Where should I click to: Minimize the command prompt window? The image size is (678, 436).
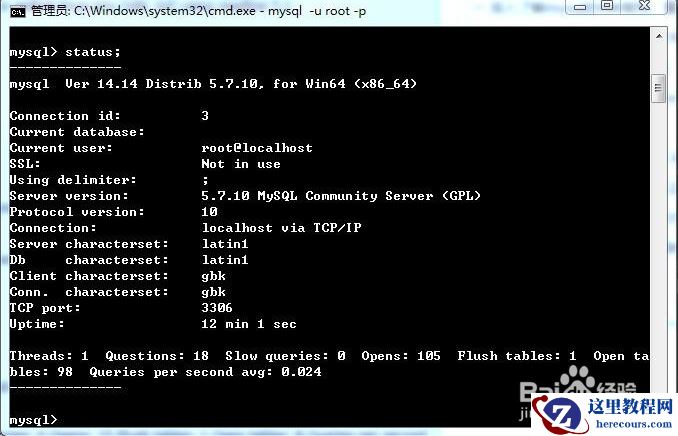(x=581, y=6)
